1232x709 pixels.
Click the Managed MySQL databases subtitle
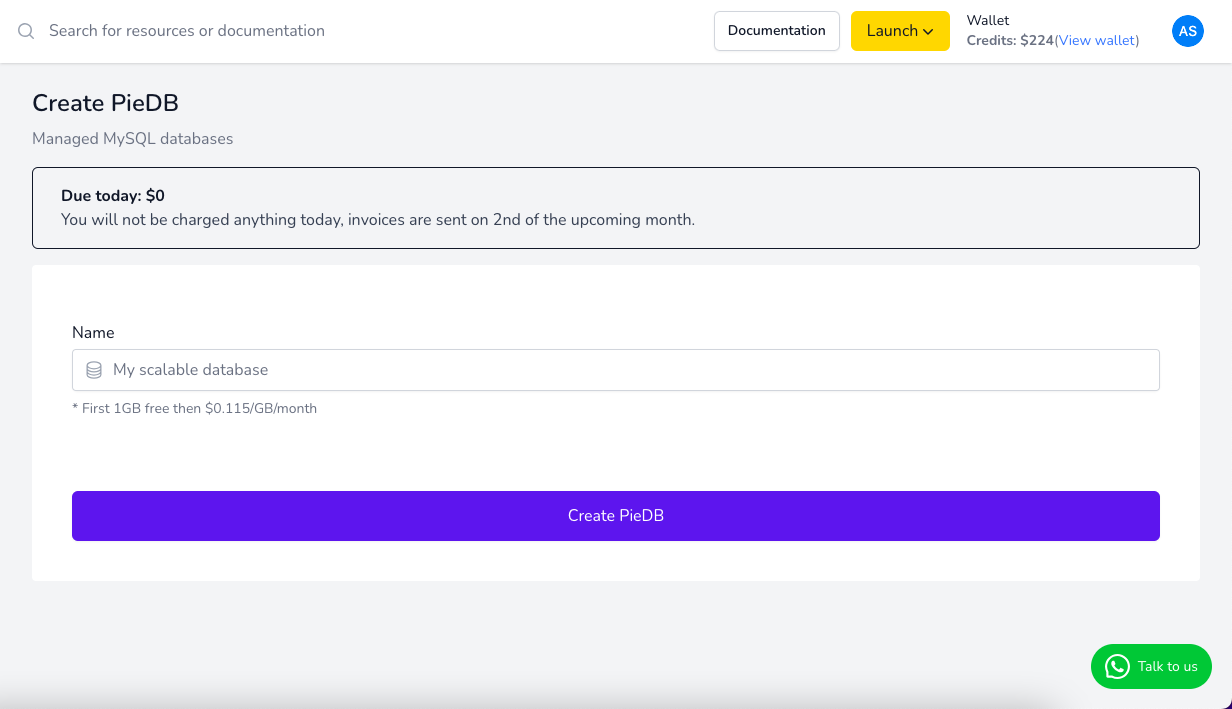(x=133, y=139)
